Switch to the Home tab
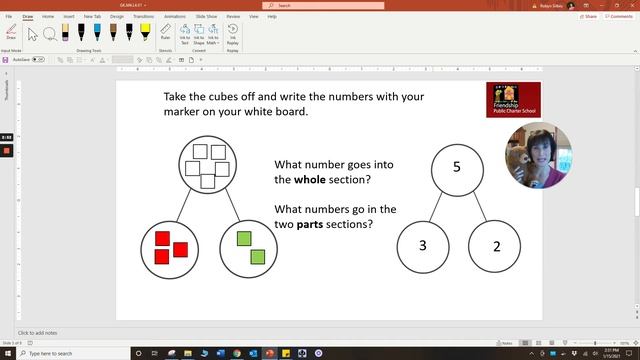Screen dimensions: 640x360 coord(48,16)
